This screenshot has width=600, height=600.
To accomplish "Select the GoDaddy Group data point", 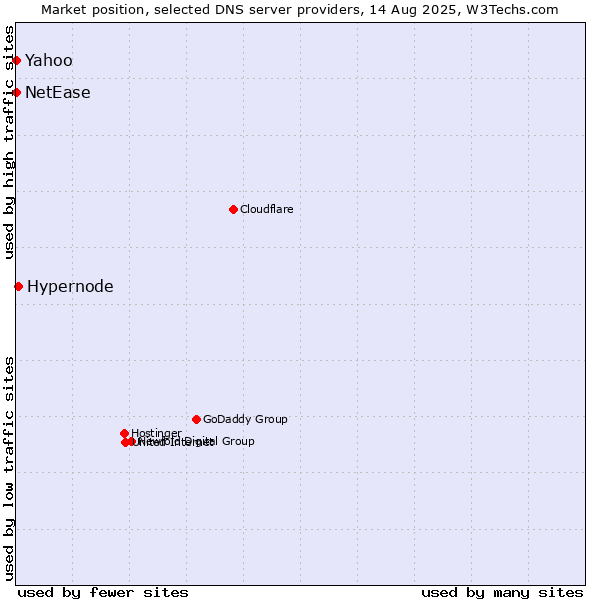I will pos(196,419).
